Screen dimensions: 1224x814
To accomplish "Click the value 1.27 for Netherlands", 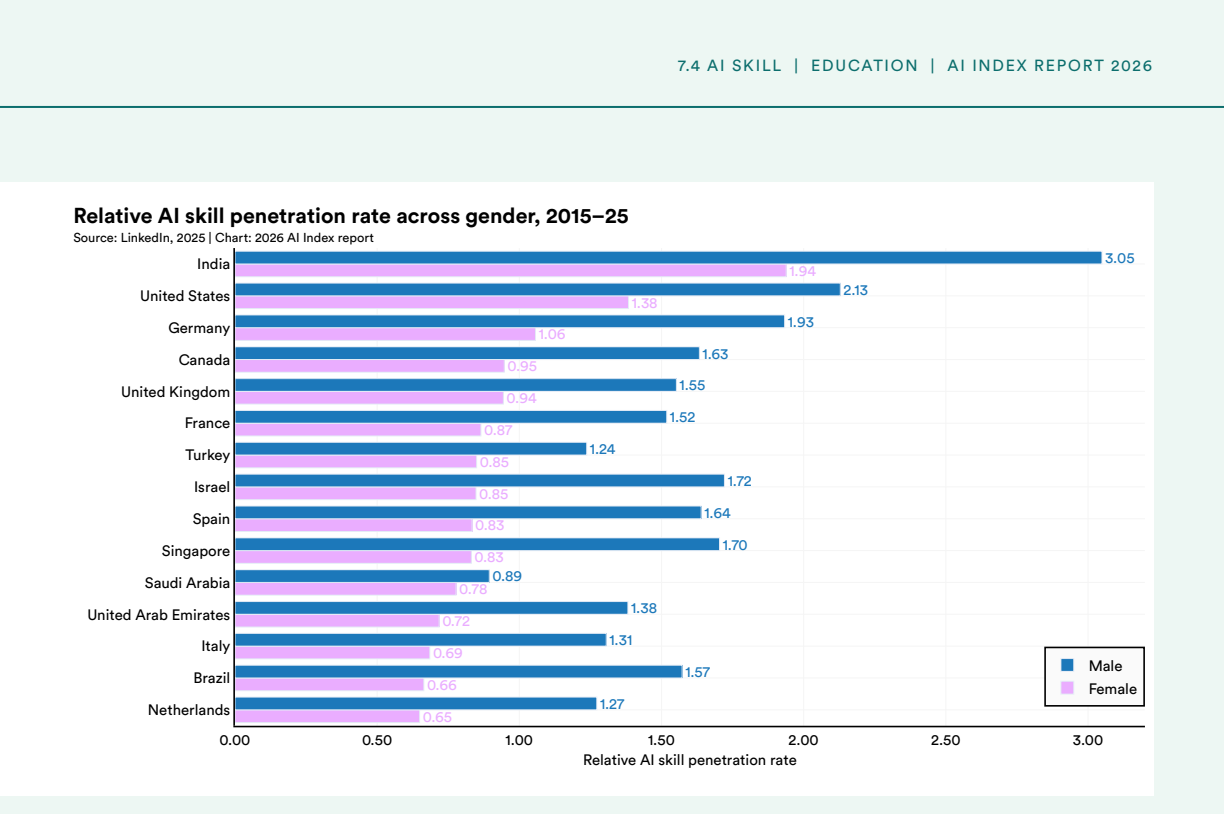I will 612,704.
